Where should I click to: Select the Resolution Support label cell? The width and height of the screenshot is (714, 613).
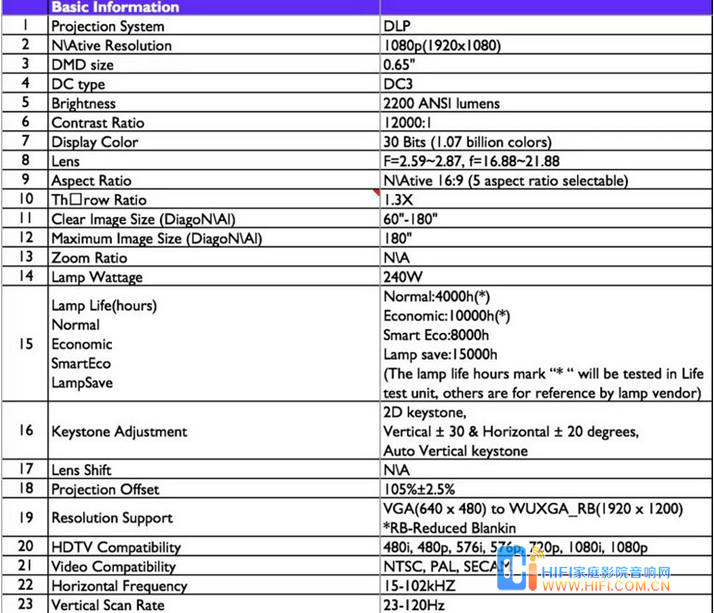click(x=112, y=518)
